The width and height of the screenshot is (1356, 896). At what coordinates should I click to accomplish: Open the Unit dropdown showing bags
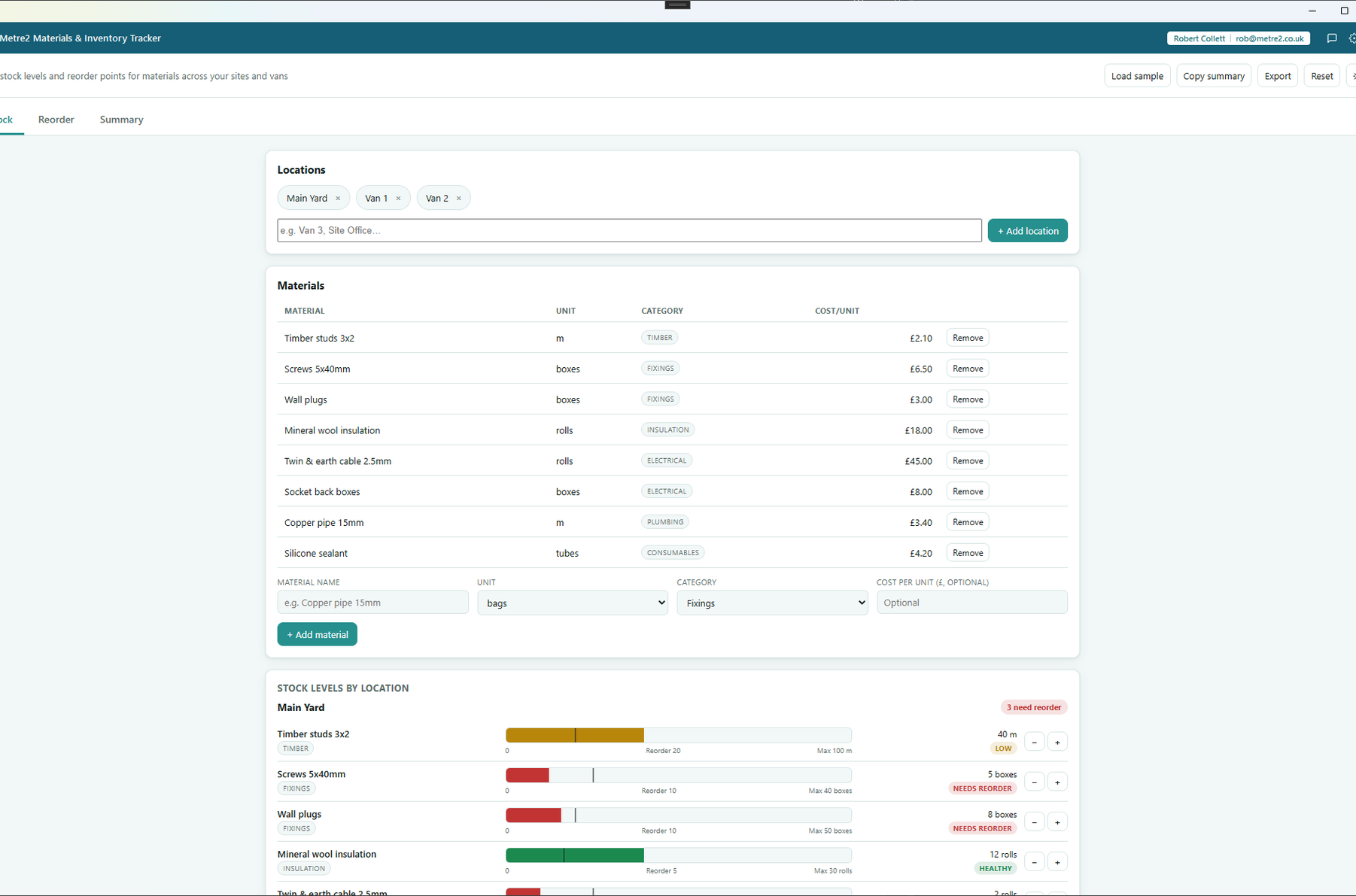(572, 603)
